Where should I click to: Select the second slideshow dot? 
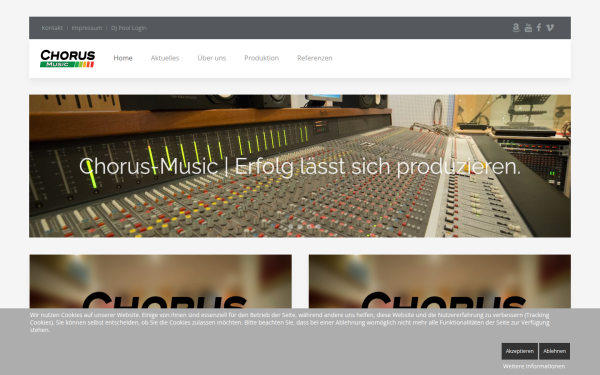tap(300, 227)
